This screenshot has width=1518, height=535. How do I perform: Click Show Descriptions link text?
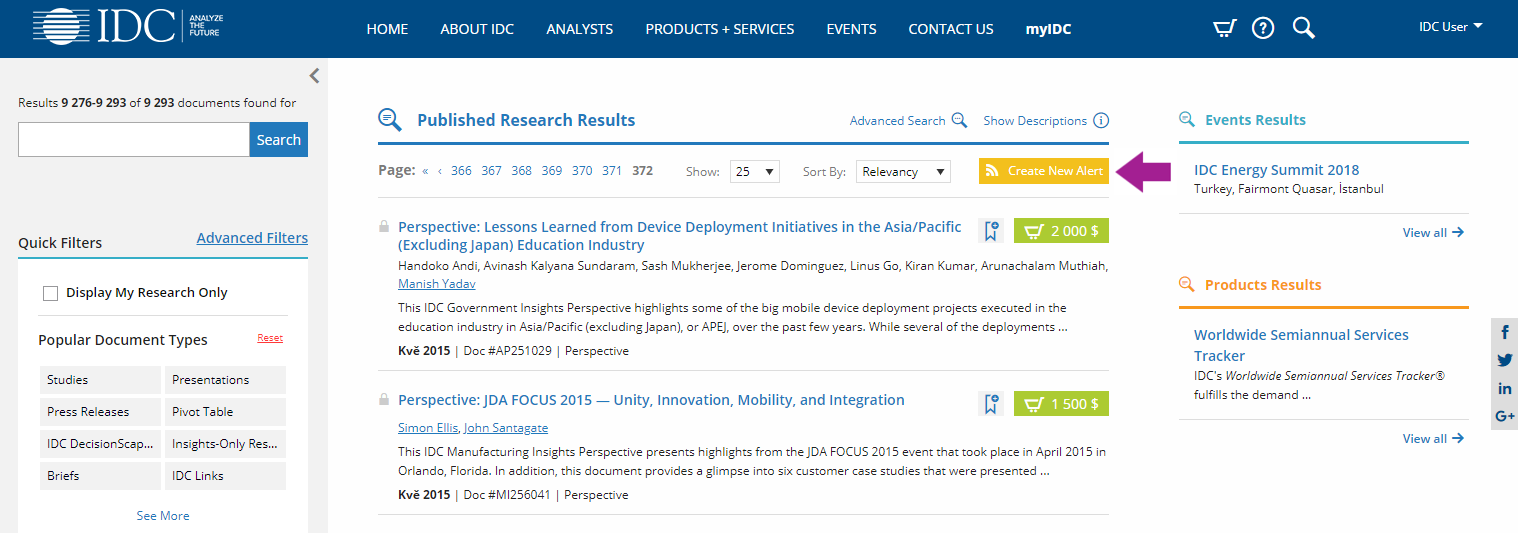tap(1035, 121)
